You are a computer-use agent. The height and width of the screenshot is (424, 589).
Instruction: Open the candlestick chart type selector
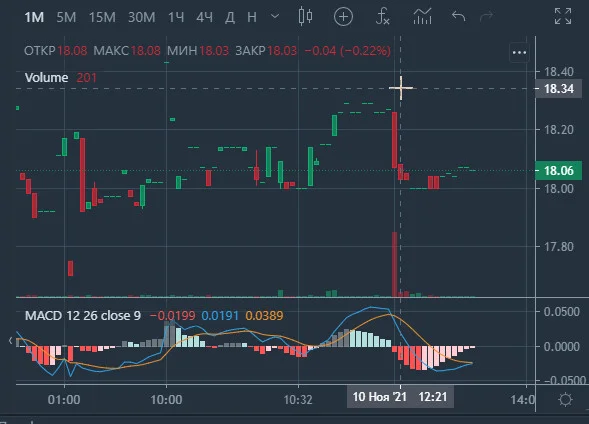tap(305, 17)
